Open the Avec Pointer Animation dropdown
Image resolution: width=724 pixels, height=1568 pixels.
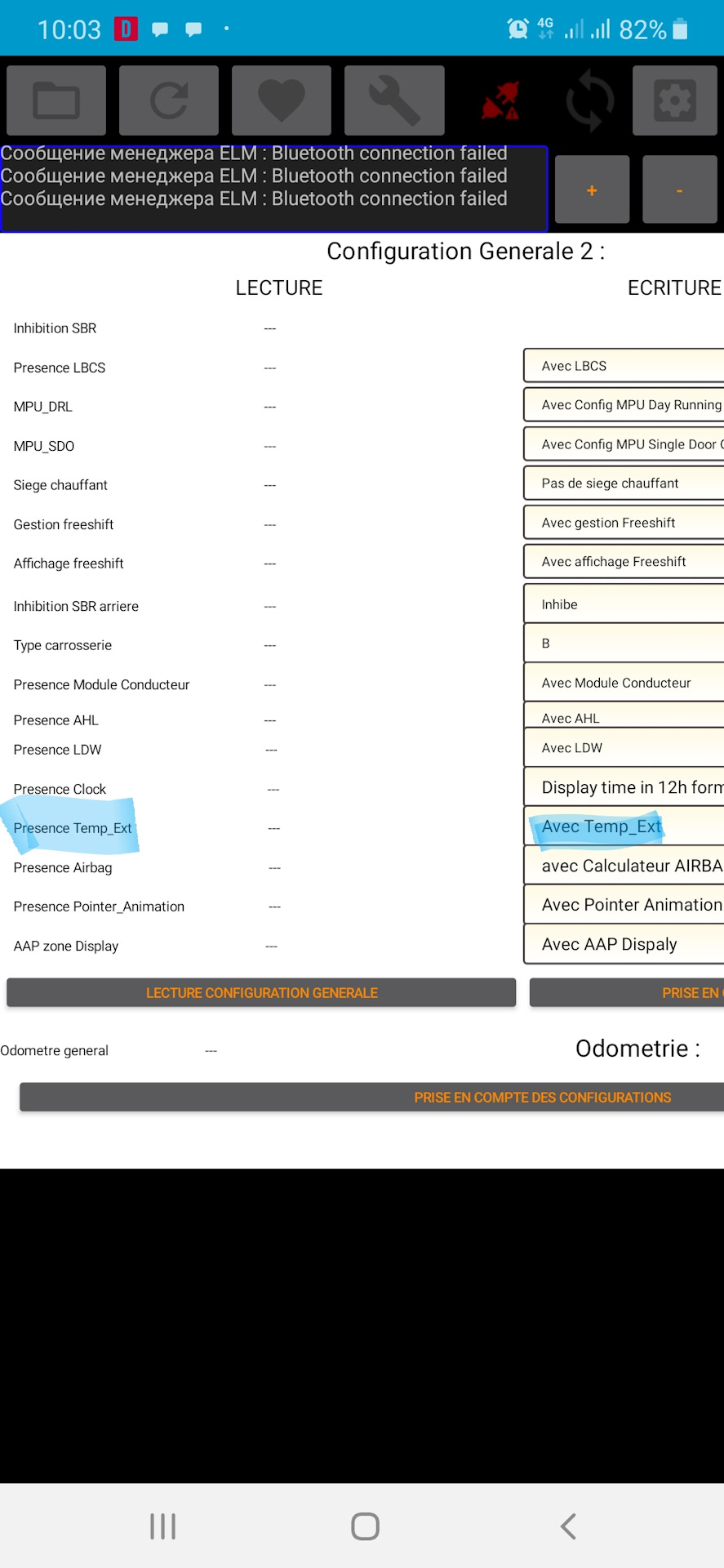(x=624, y=905)
